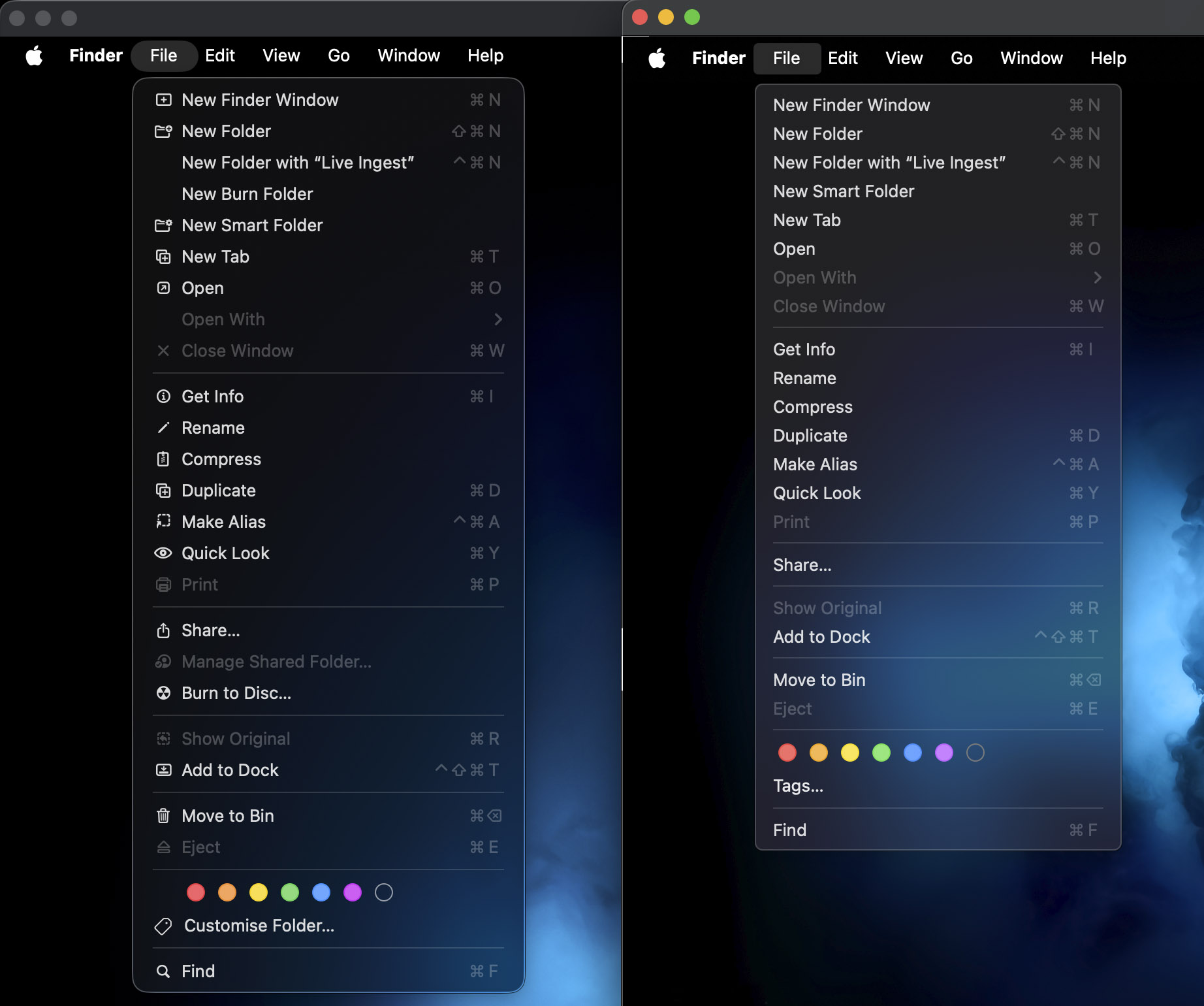Select the green tag color in right menu
Image resolution: width=1204 pixels, height=1006 pixels.
coord(881,753)
